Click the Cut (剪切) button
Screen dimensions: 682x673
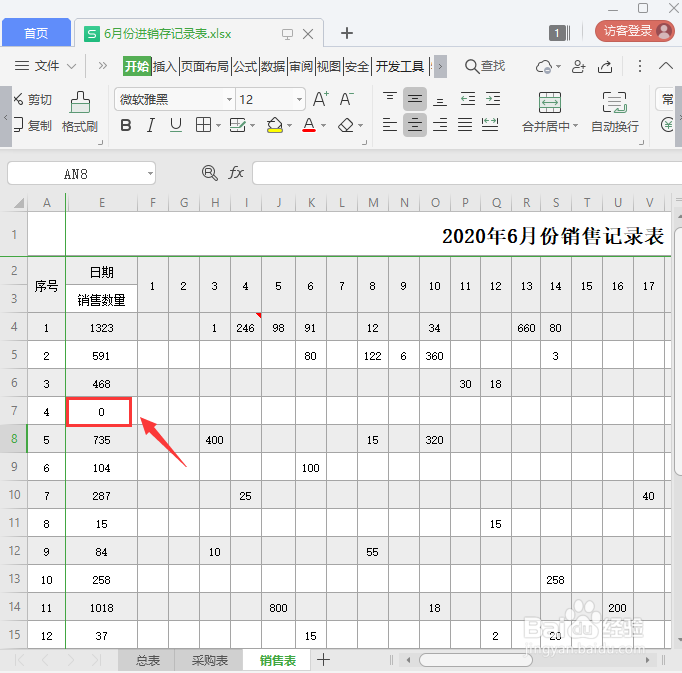click(32, 100)
